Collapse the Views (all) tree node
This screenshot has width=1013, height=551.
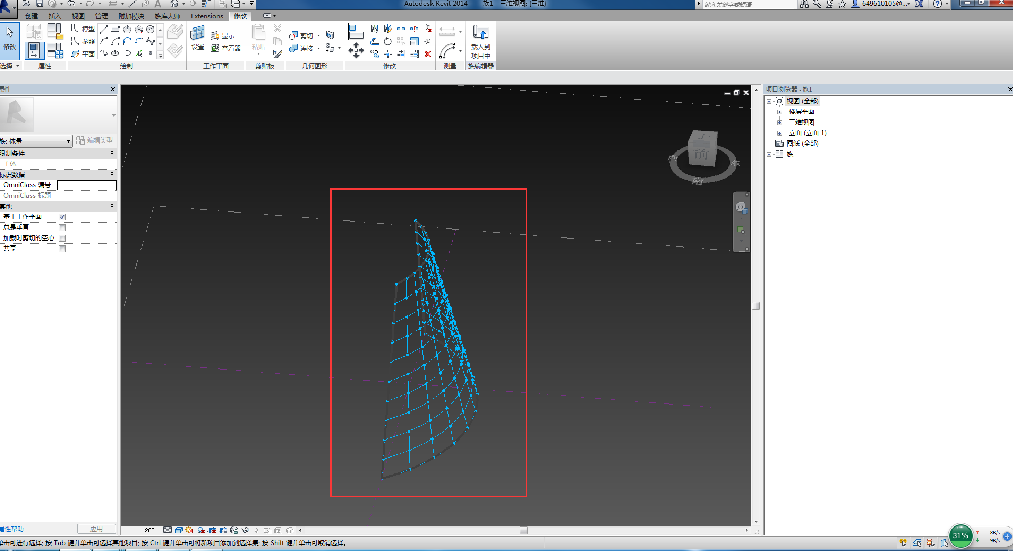(x=770, y=101)
